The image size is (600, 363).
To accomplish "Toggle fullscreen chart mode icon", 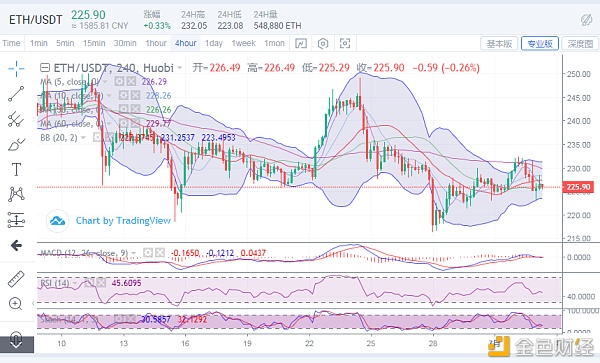I will point(345,44).
